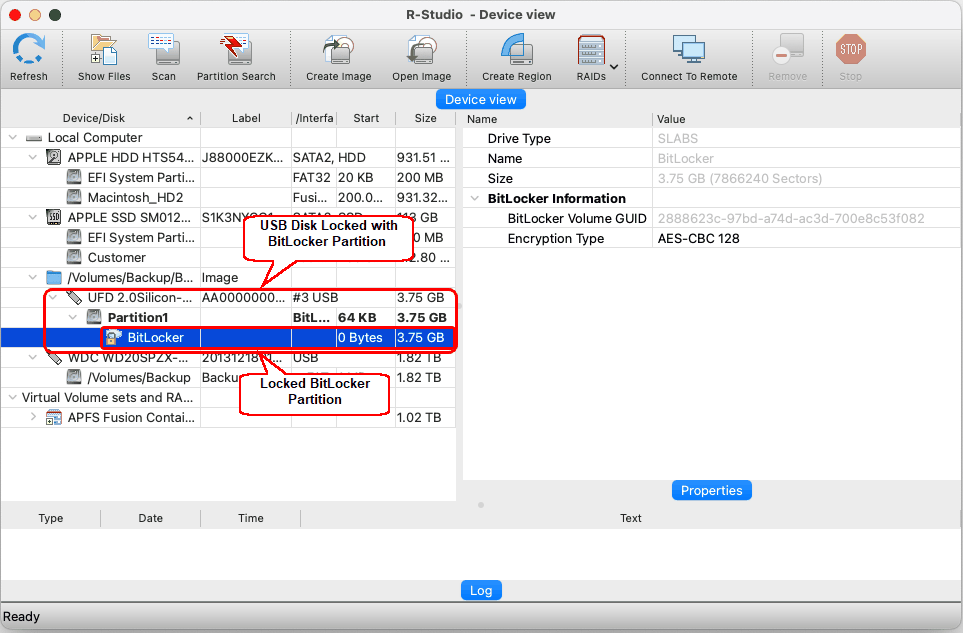Click the Local Computer icon
This screenshot has width=963, height=633.
[34, 138]
